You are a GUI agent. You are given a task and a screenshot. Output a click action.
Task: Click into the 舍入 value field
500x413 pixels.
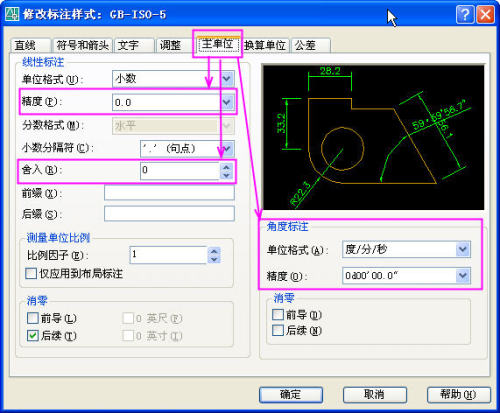pos(180,171)
